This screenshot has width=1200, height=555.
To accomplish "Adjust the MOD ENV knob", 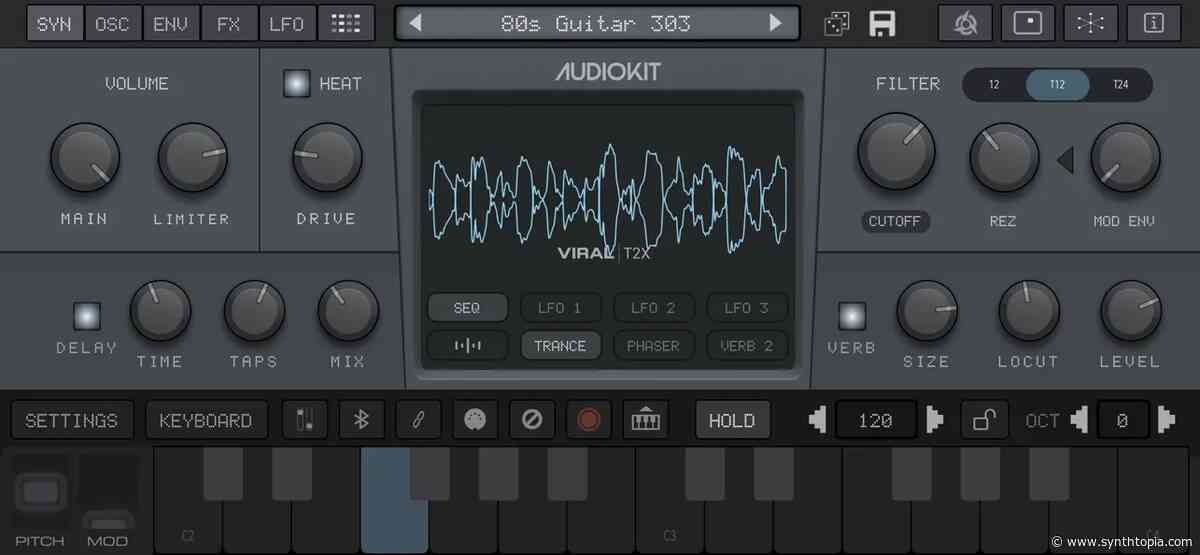I will pos(1125,158).
